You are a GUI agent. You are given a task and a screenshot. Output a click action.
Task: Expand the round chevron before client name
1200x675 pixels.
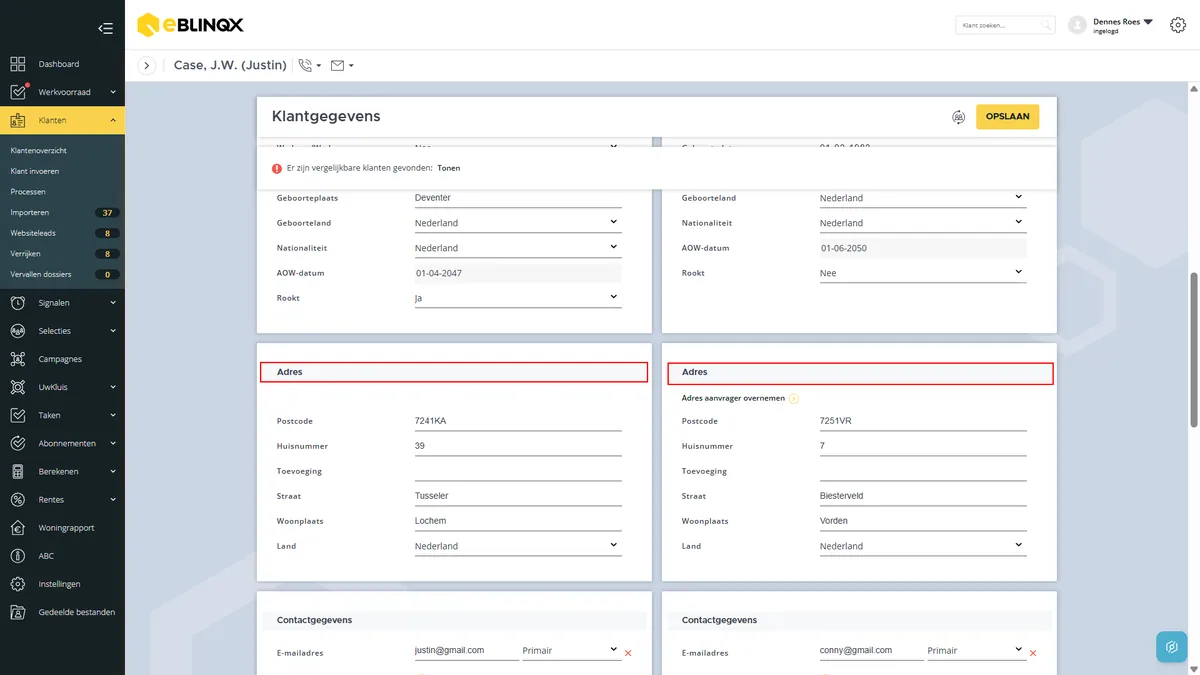pyautogui.click(x=147, y=66)
